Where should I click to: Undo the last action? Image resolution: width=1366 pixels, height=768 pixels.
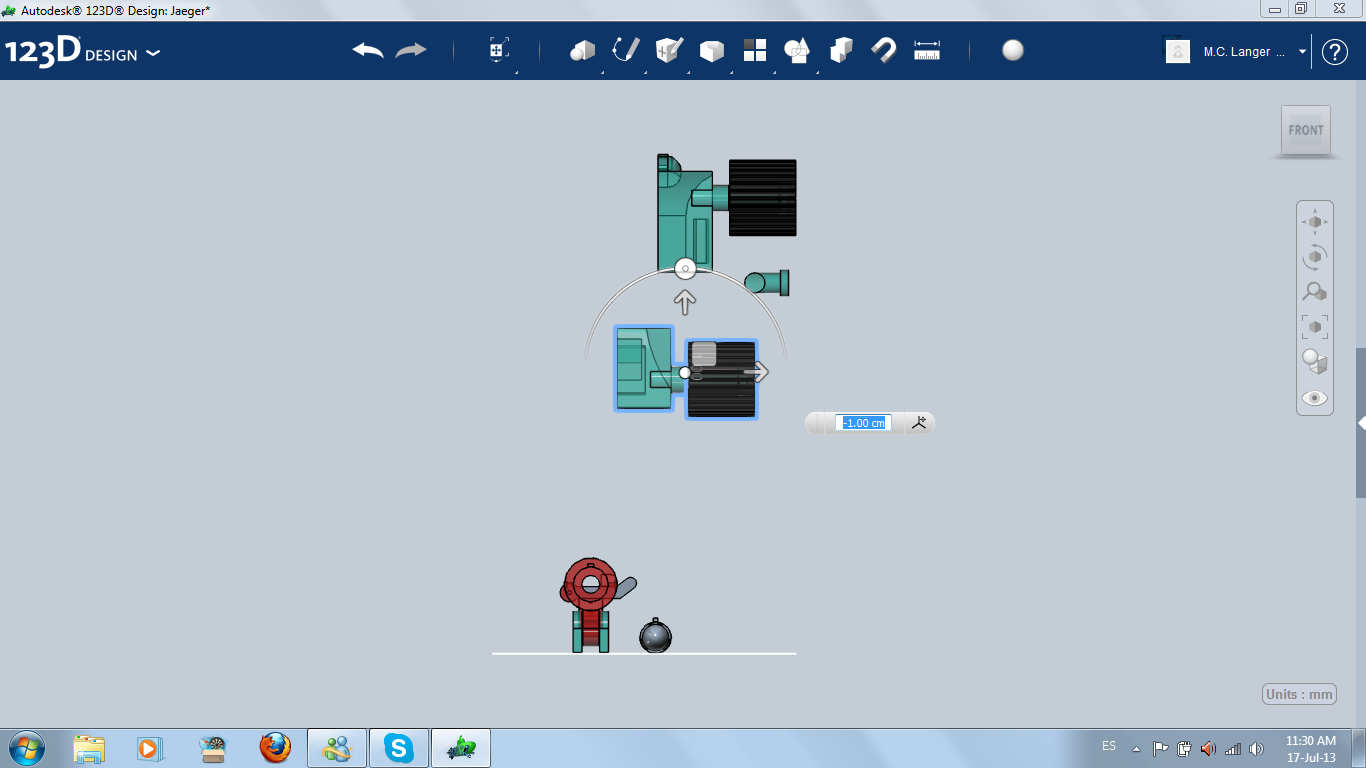[x=368, y=51]
